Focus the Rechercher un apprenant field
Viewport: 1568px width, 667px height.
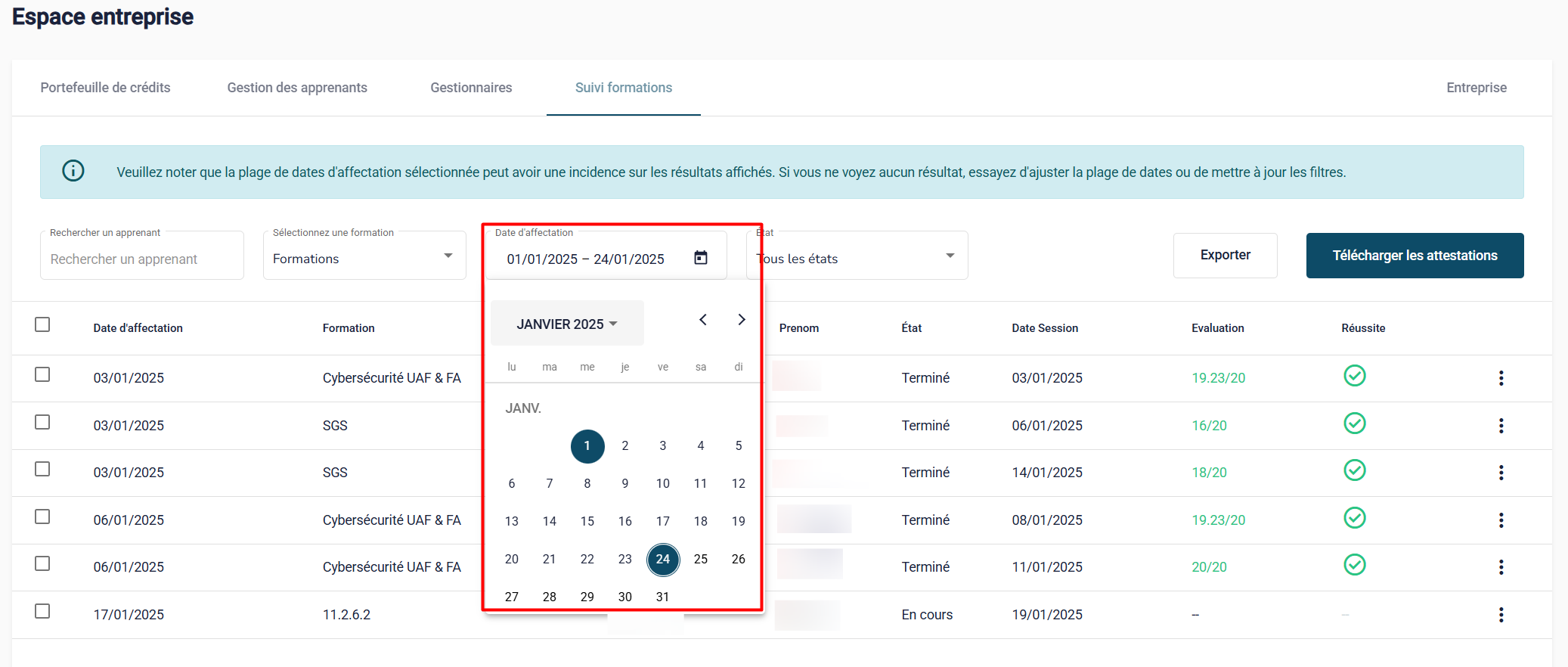pos(142,259)
